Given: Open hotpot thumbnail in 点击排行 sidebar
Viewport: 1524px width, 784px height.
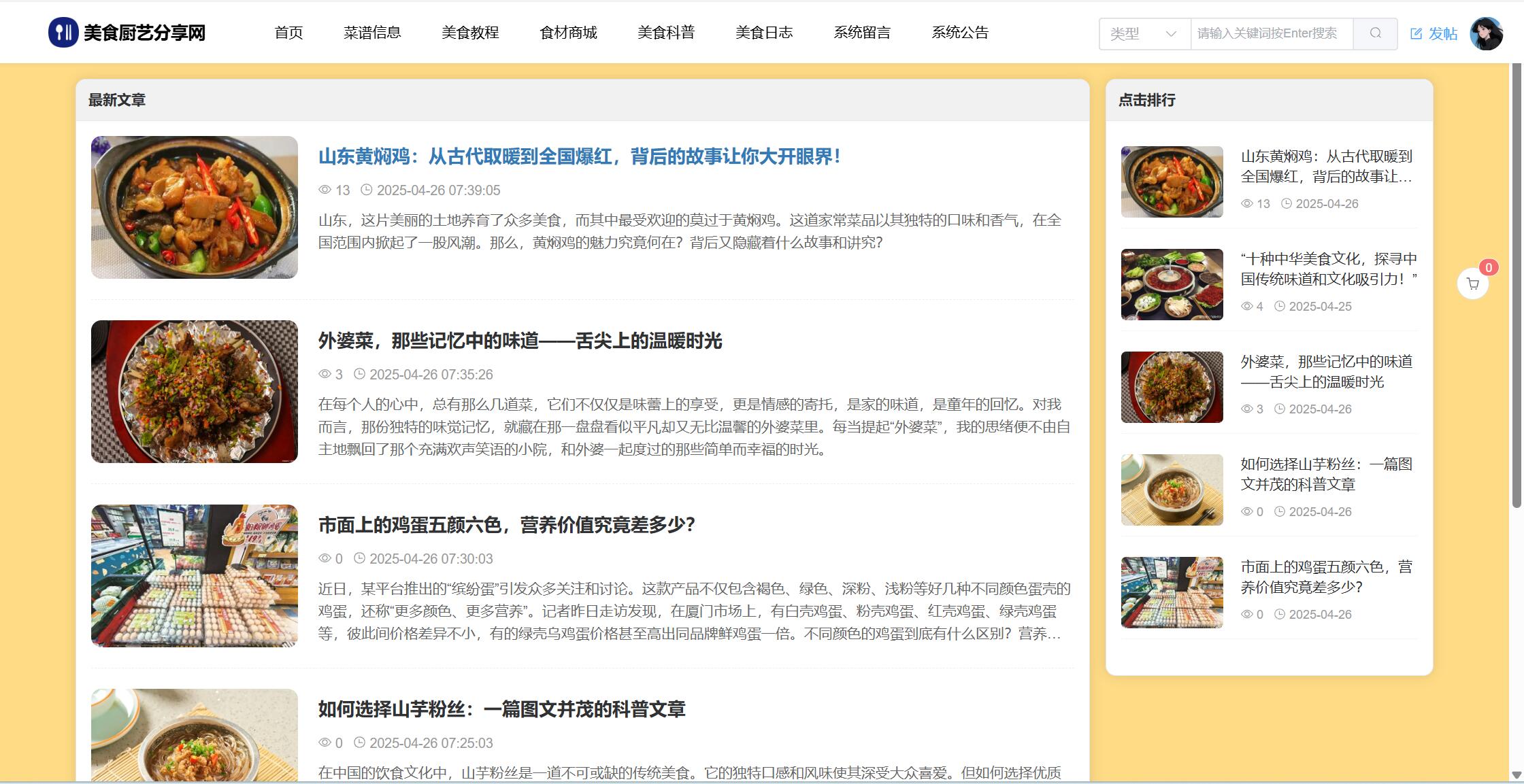Looking at the screenshot, I should click(1172, 284).
